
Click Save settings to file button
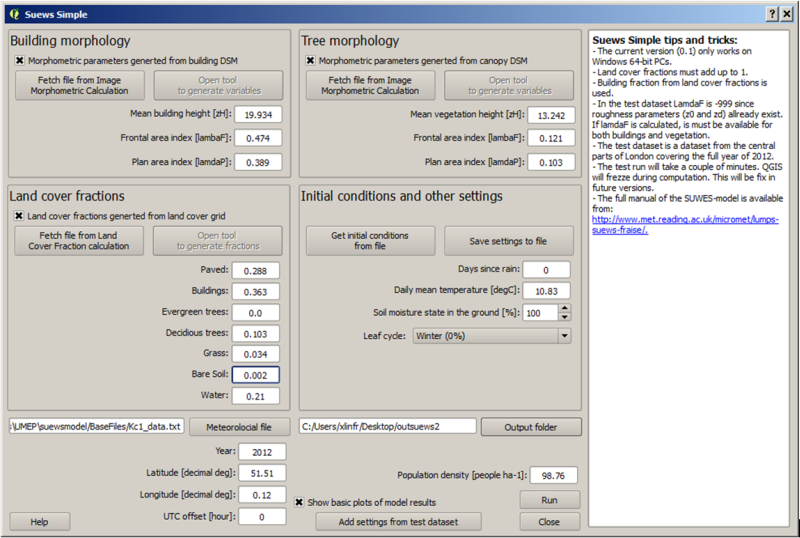click(x=509, y=241)
